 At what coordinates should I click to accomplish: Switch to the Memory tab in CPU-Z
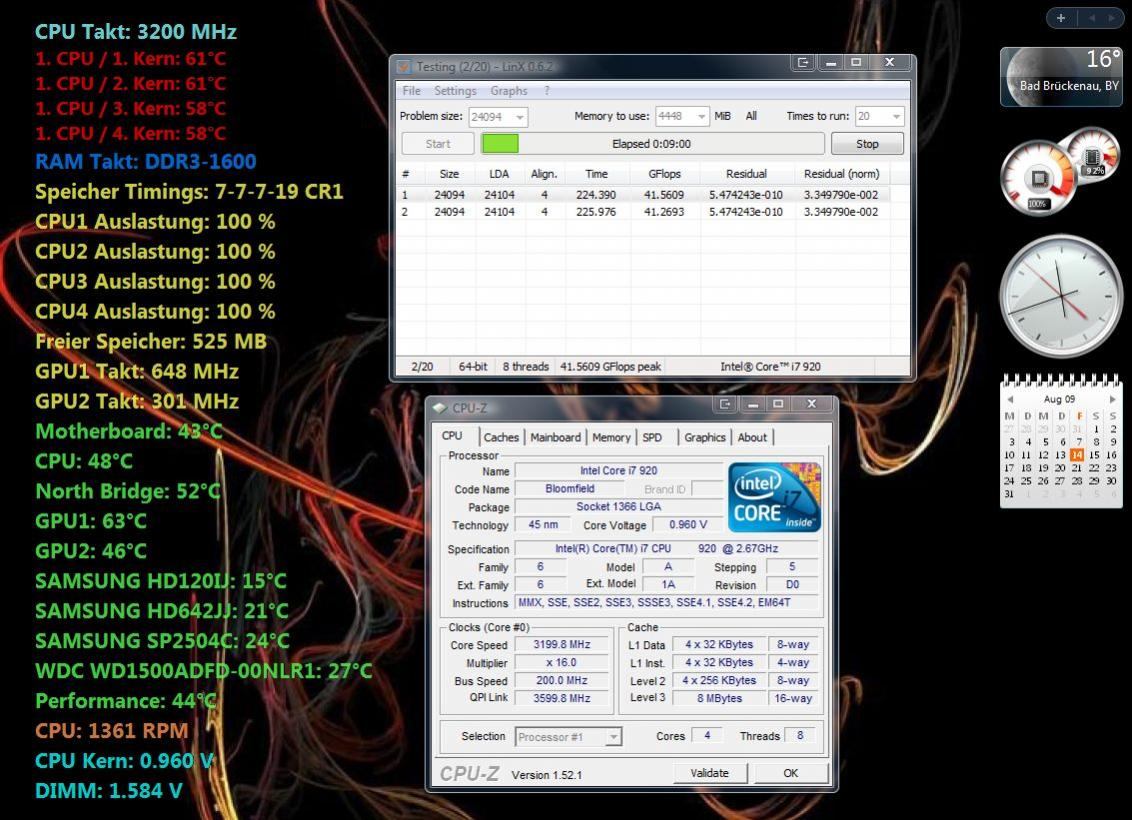611,437
